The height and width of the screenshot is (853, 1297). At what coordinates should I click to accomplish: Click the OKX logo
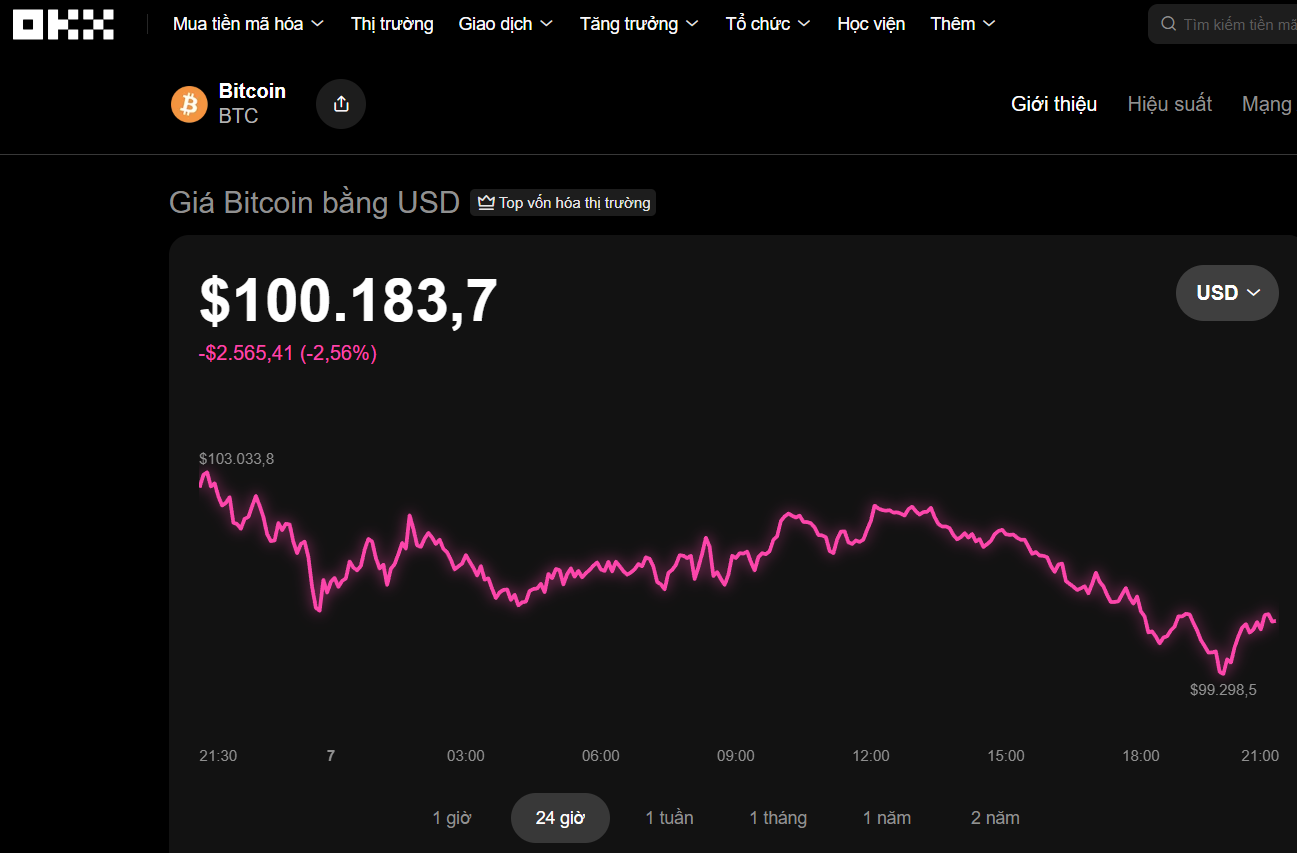(63, 24)
